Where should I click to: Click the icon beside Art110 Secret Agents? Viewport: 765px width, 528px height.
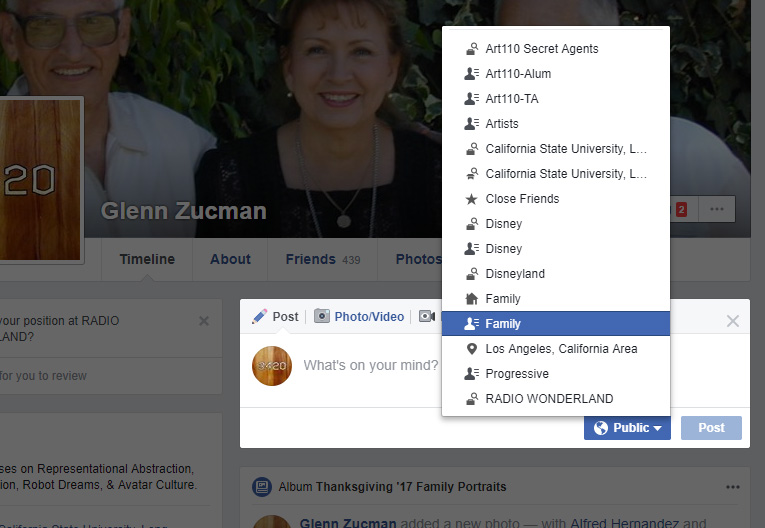pos(472,48)
